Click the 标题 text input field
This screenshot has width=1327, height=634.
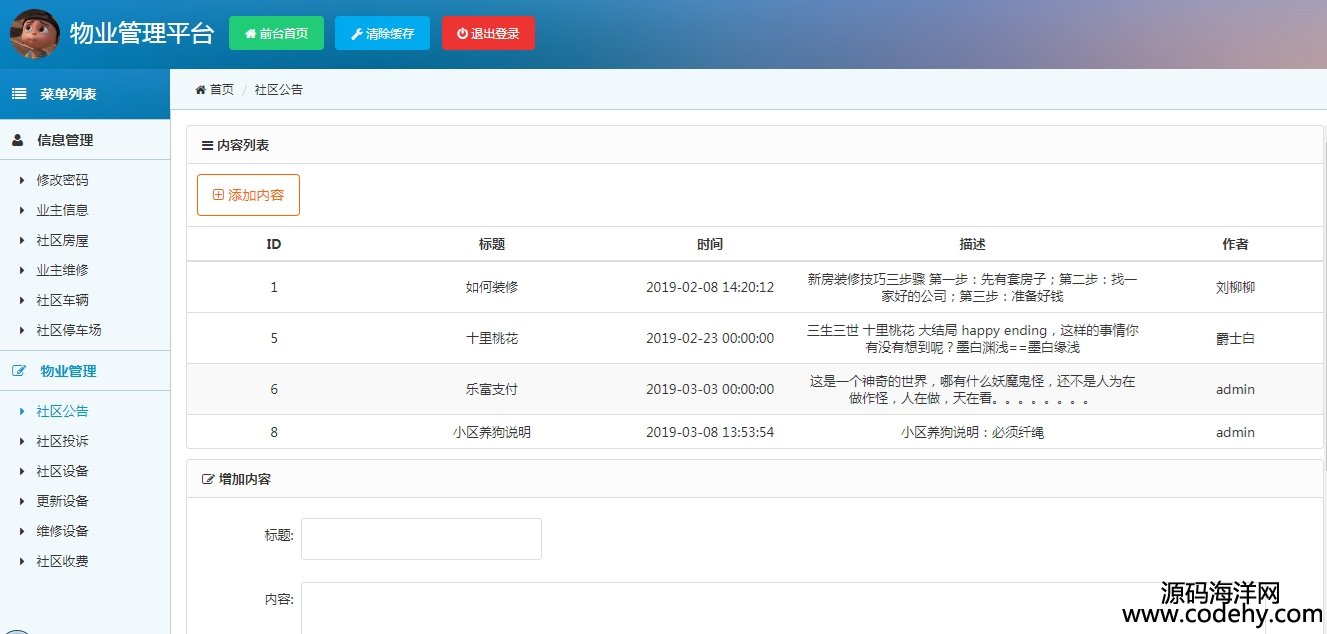coord(421,539)
